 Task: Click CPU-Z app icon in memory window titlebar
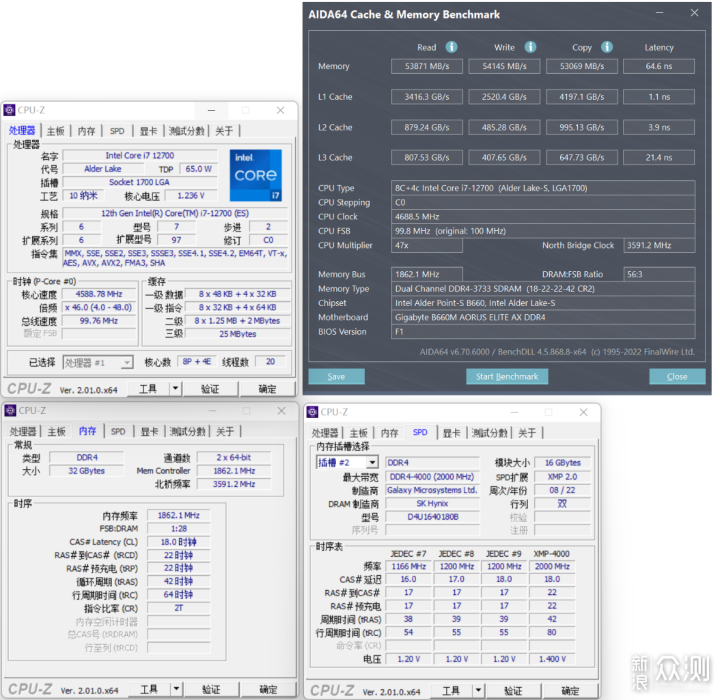point(10,410)
